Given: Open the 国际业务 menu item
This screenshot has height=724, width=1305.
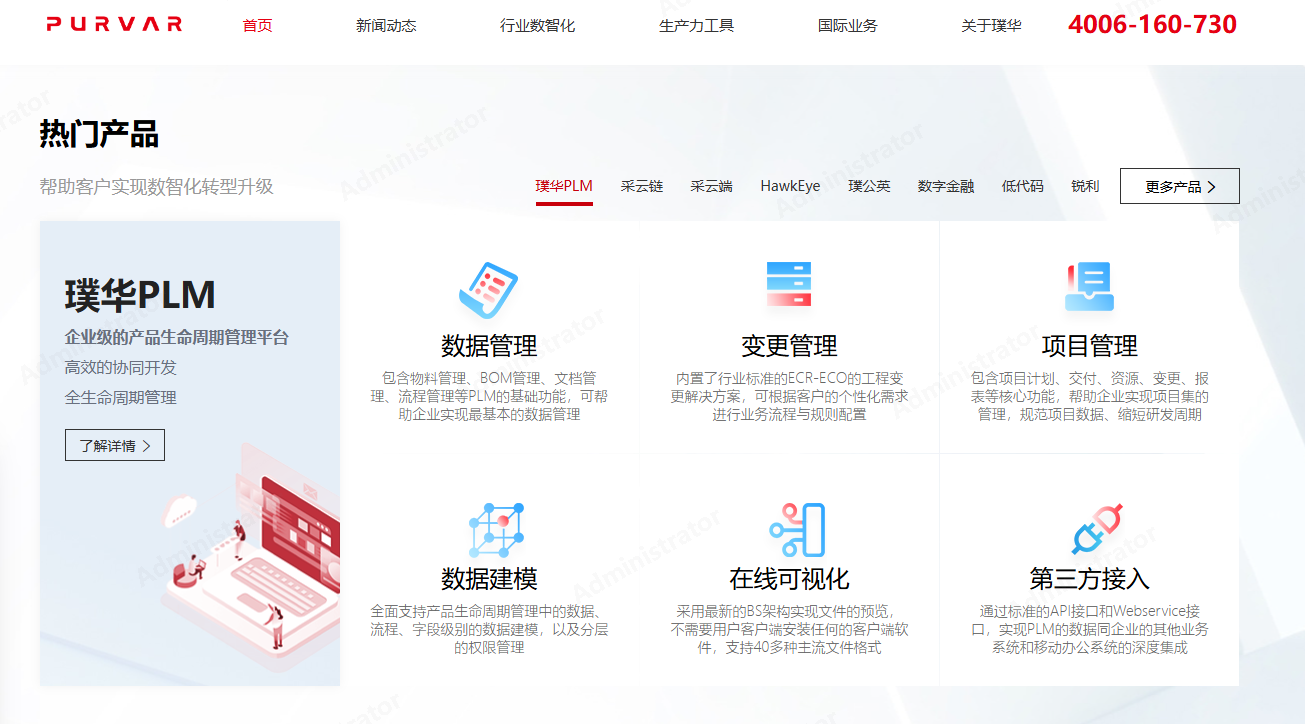Looking at the screenshot, I should (847, 25).
